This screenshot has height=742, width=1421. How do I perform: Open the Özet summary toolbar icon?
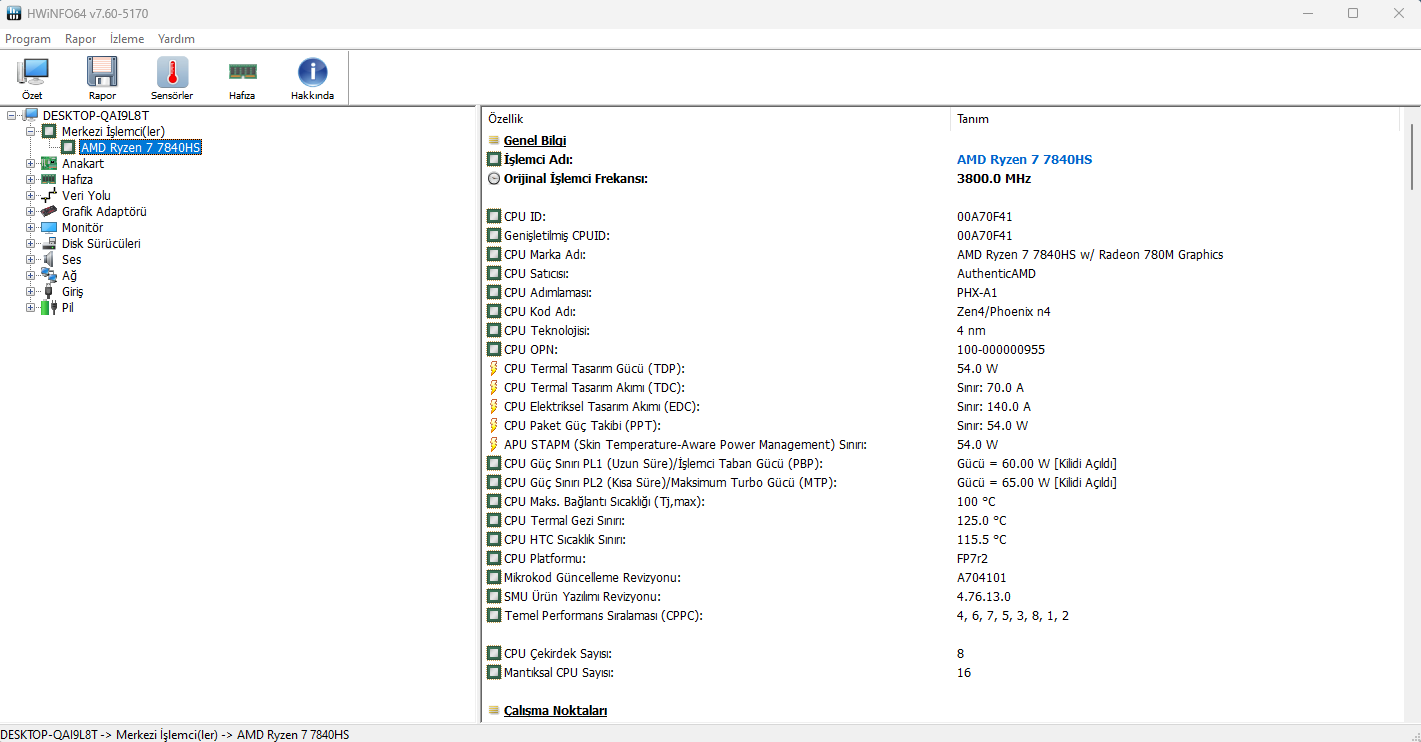coord(32,72)
